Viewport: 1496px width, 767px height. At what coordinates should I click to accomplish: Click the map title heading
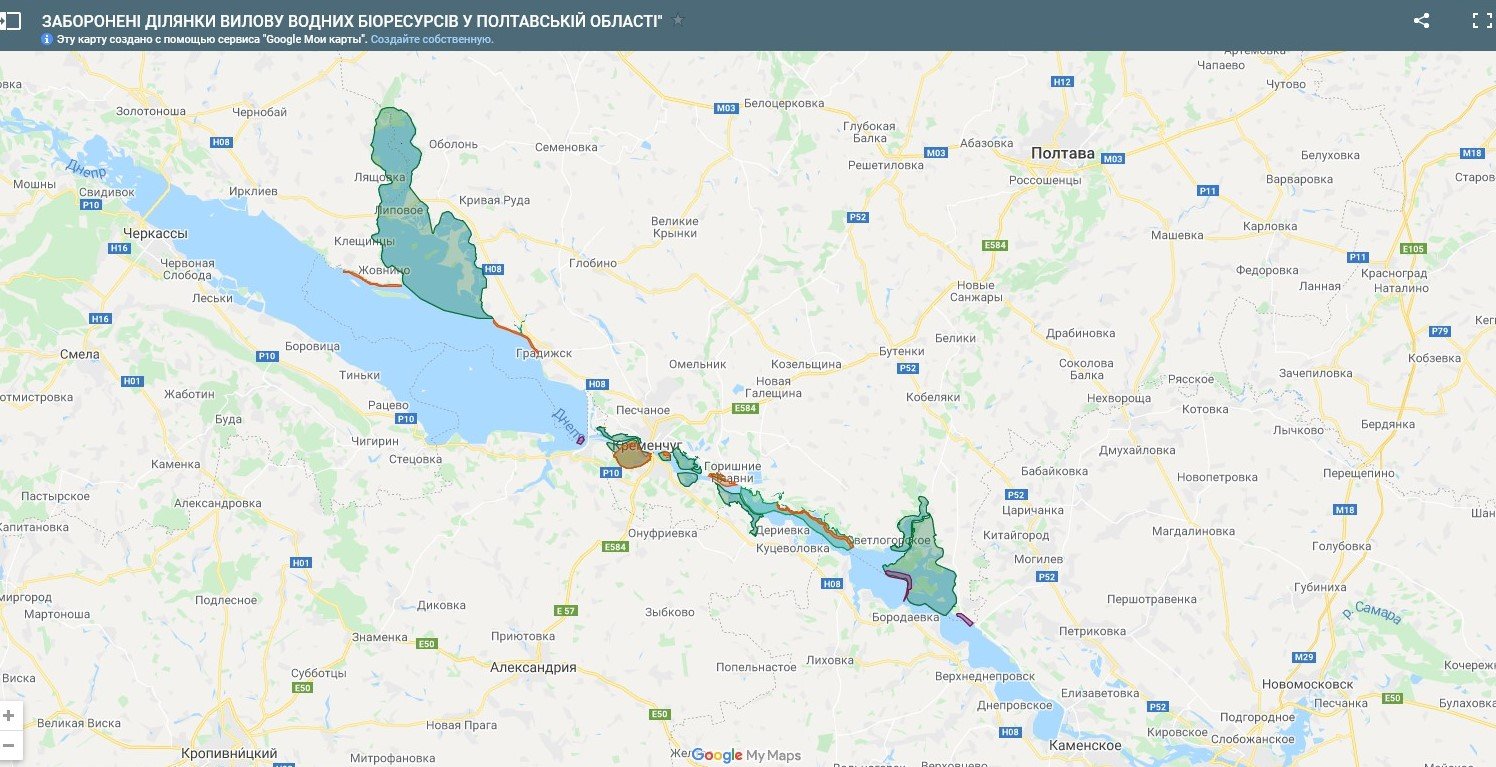(352, 20)
